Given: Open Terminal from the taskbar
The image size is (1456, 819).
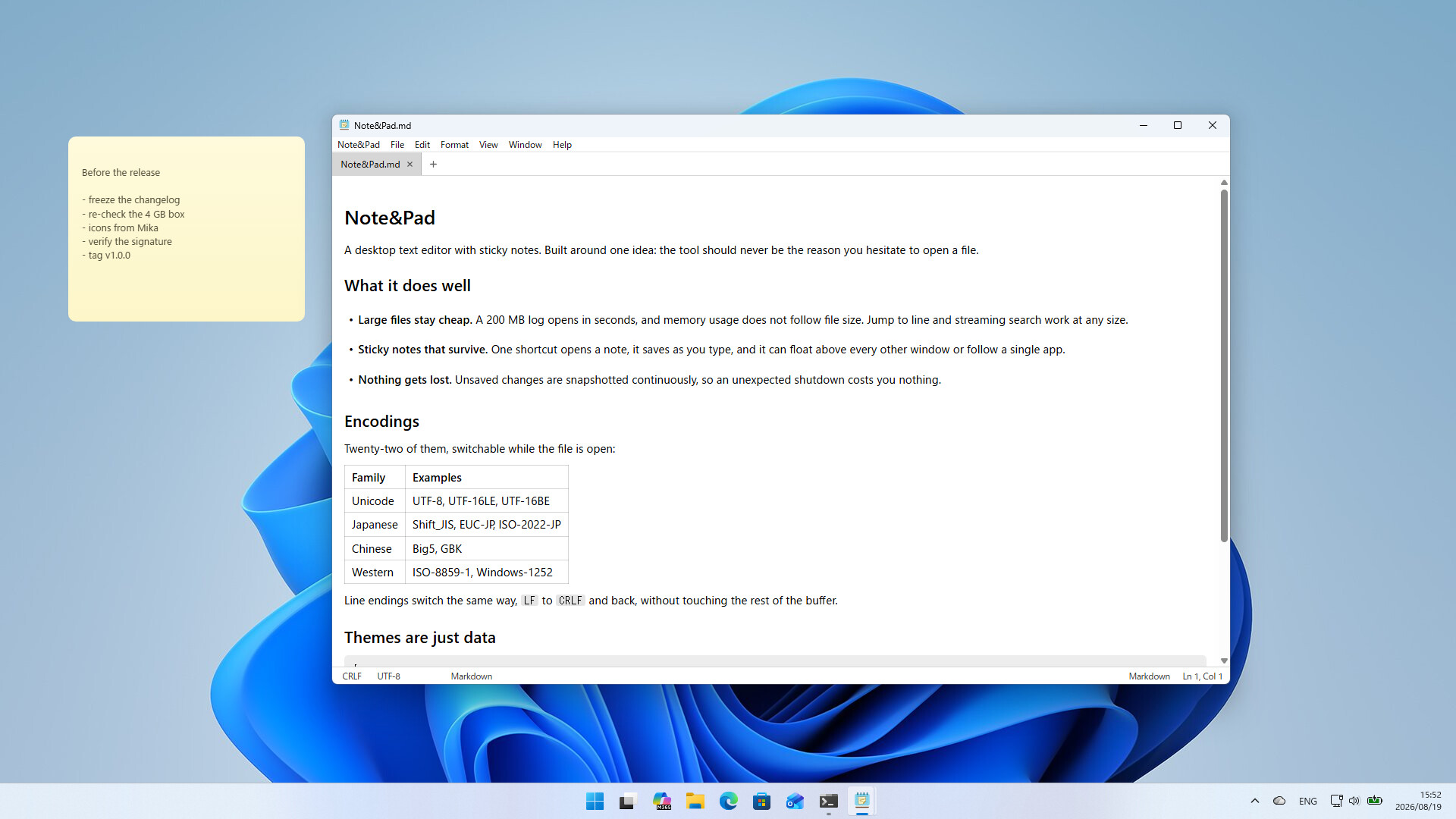Looking at the screenshot, I should [829, 801].
